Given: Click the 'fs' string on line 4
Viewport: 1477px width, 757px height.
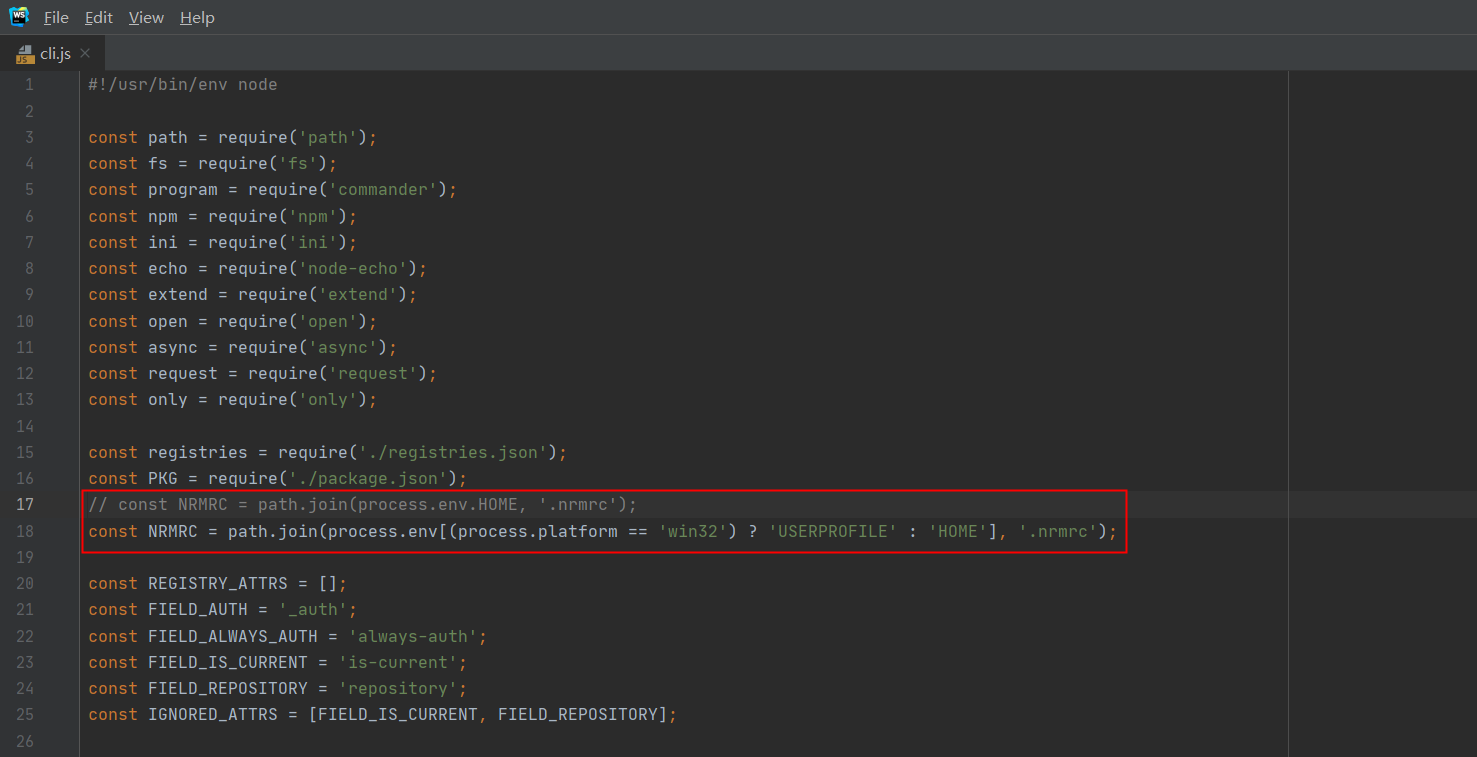Looking at the screenshot, I should [298, 163].
